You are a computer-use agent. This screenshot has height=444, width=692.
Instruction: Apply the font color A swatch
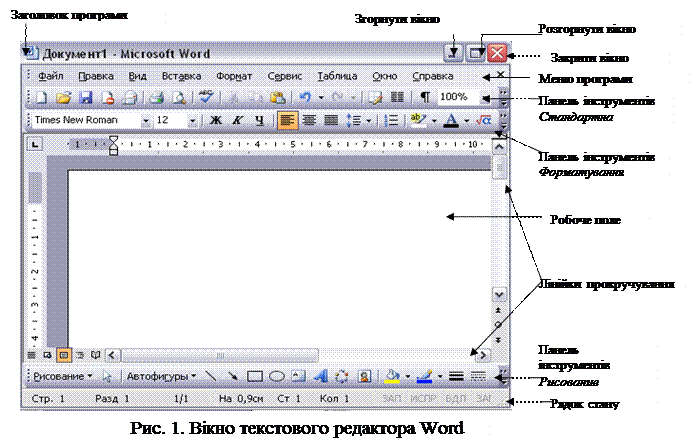click(451, 120)
